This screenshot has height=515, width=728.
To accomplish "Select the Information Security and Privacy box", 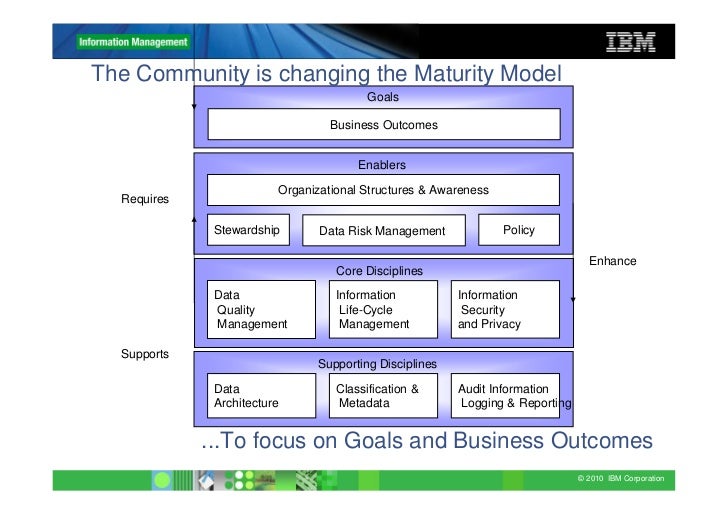I will pos(505,309).
